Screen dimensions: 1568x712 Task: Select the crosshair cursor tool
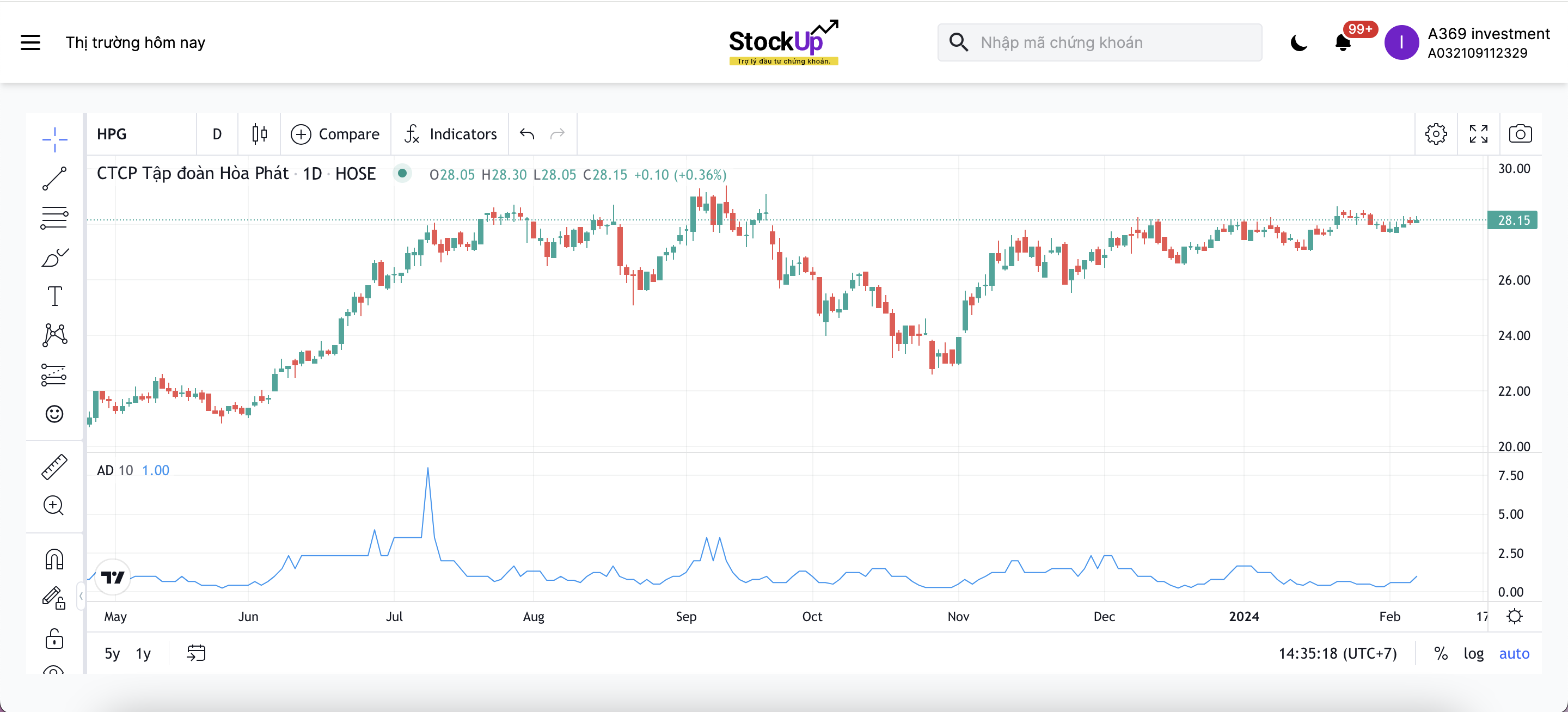[55, 140]
